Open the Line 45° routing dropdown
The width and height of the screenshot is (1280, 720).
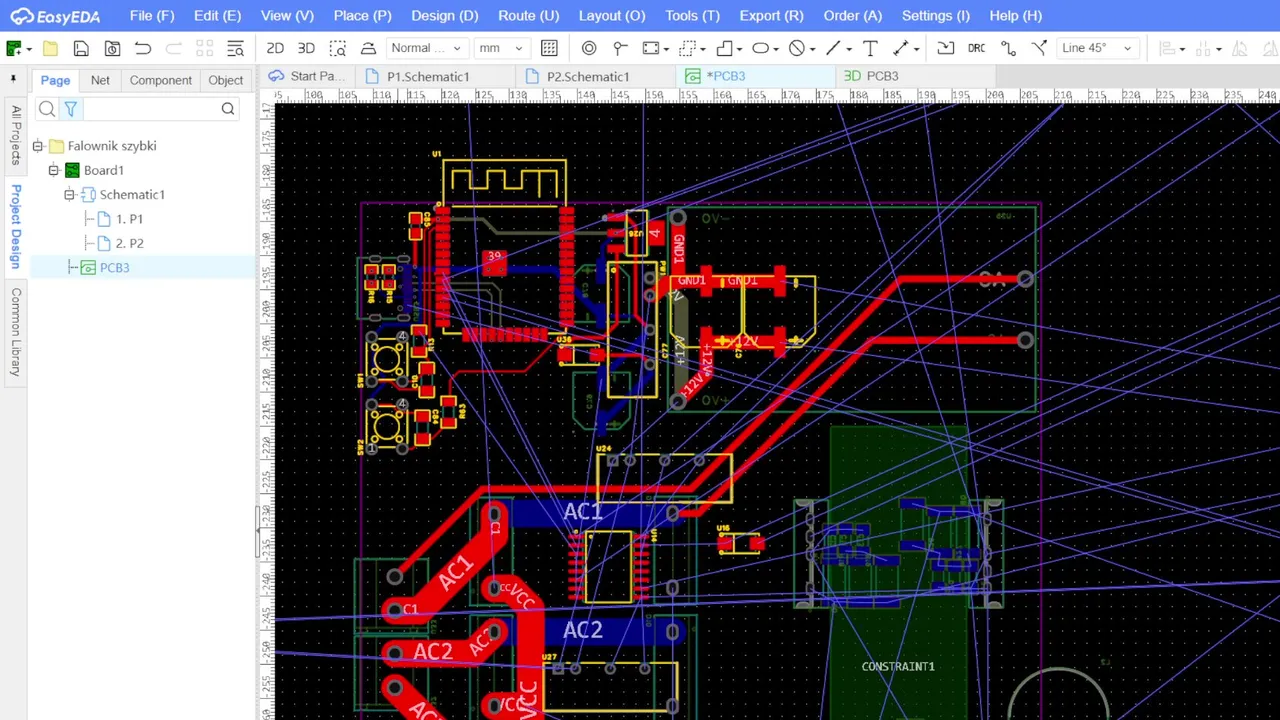[x=1097, y=48]
